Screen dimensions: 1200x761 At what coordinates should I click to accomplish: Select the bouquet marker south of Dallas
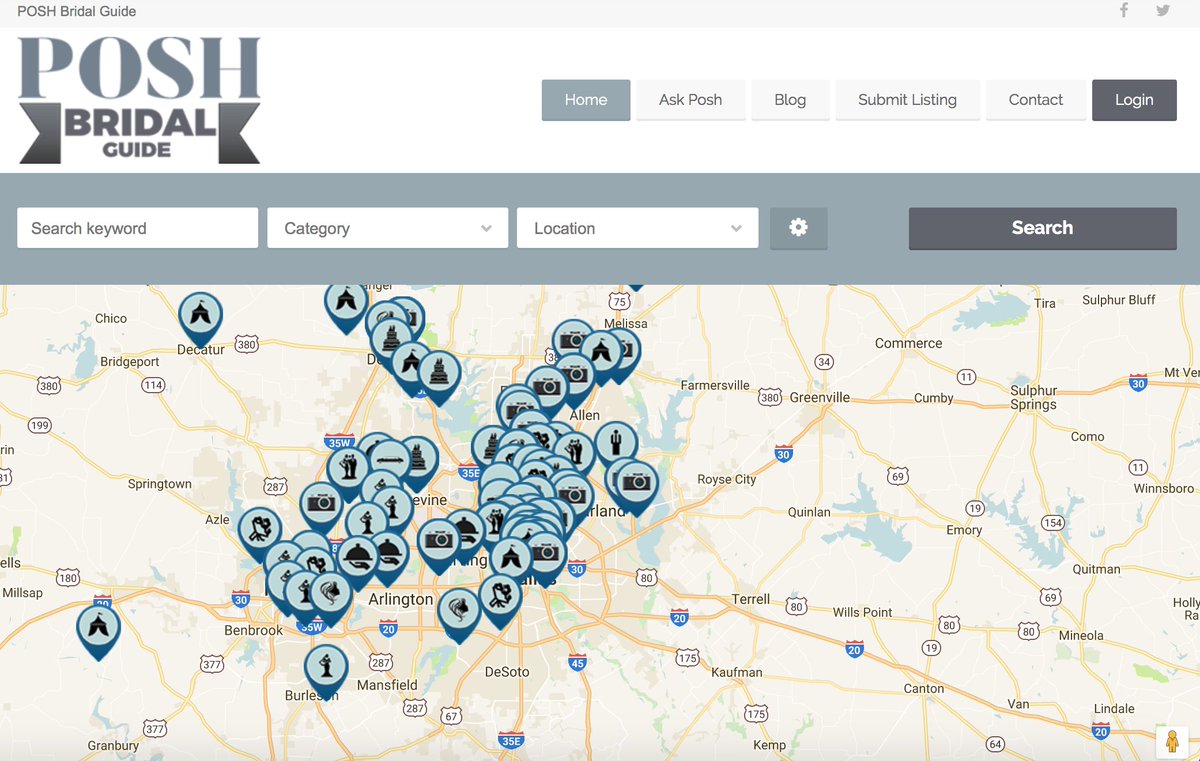(x=500, y=598)
